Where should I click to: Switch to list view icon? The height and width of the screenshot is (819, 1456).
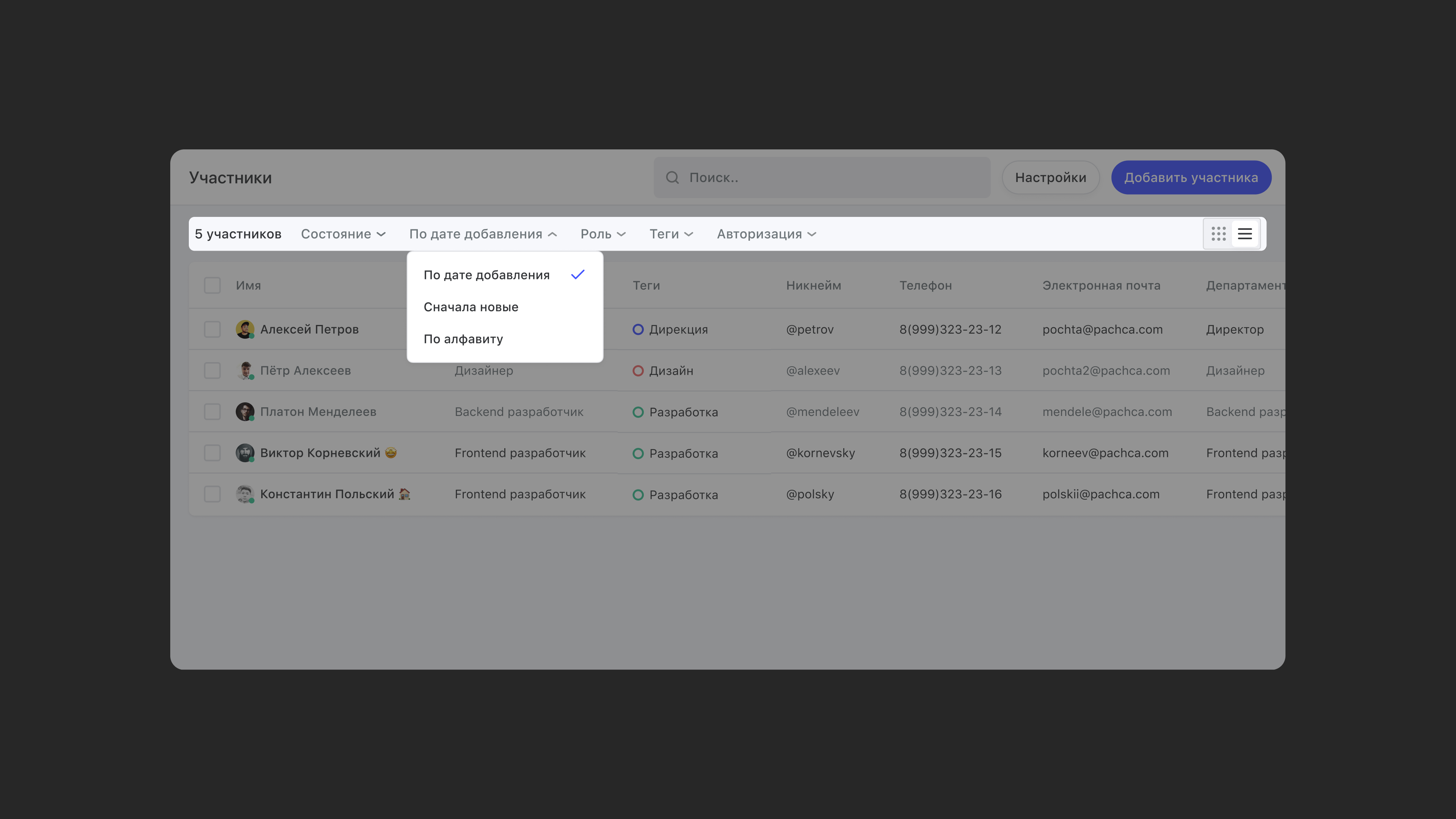(x=1244, y=234)
